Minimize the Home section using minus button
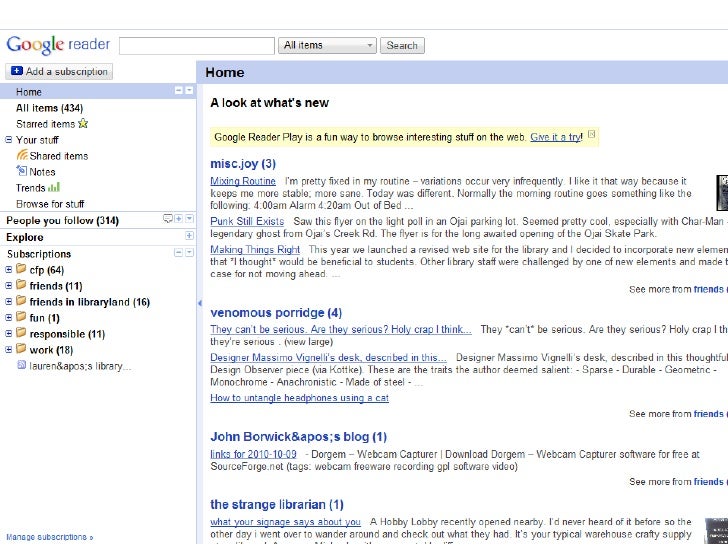This screenshot has height=546, width=728. point(178,91)
